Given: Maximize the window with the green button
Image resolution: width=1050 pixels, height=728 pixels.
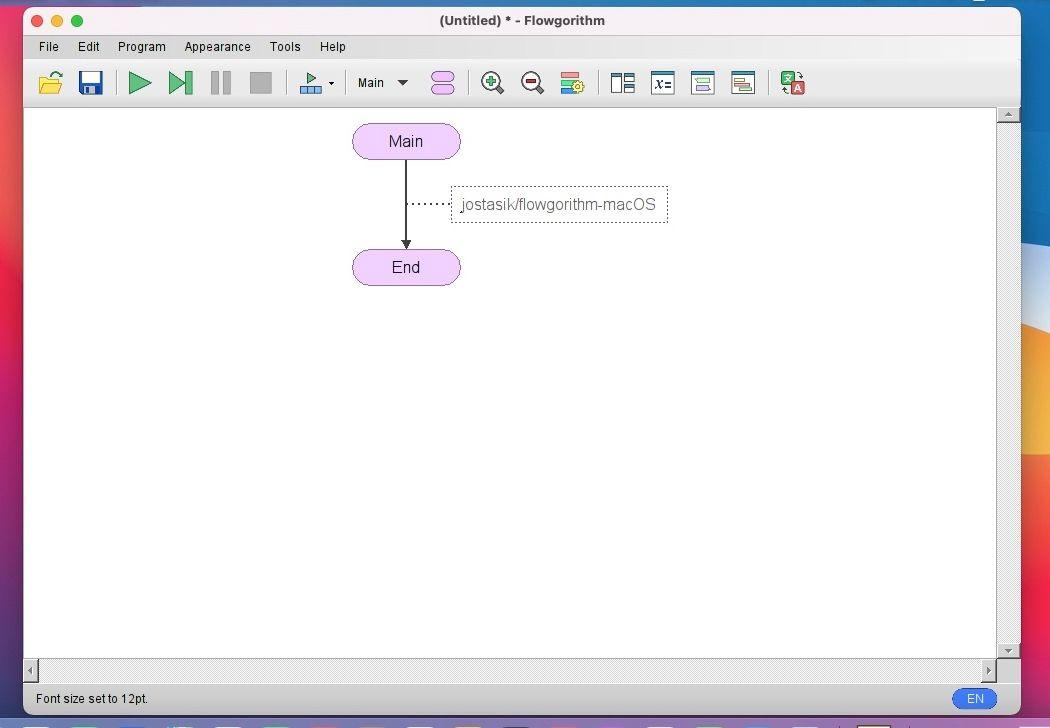Looking at the screenshot, I should pyautogui.click(x=77, y=21).
